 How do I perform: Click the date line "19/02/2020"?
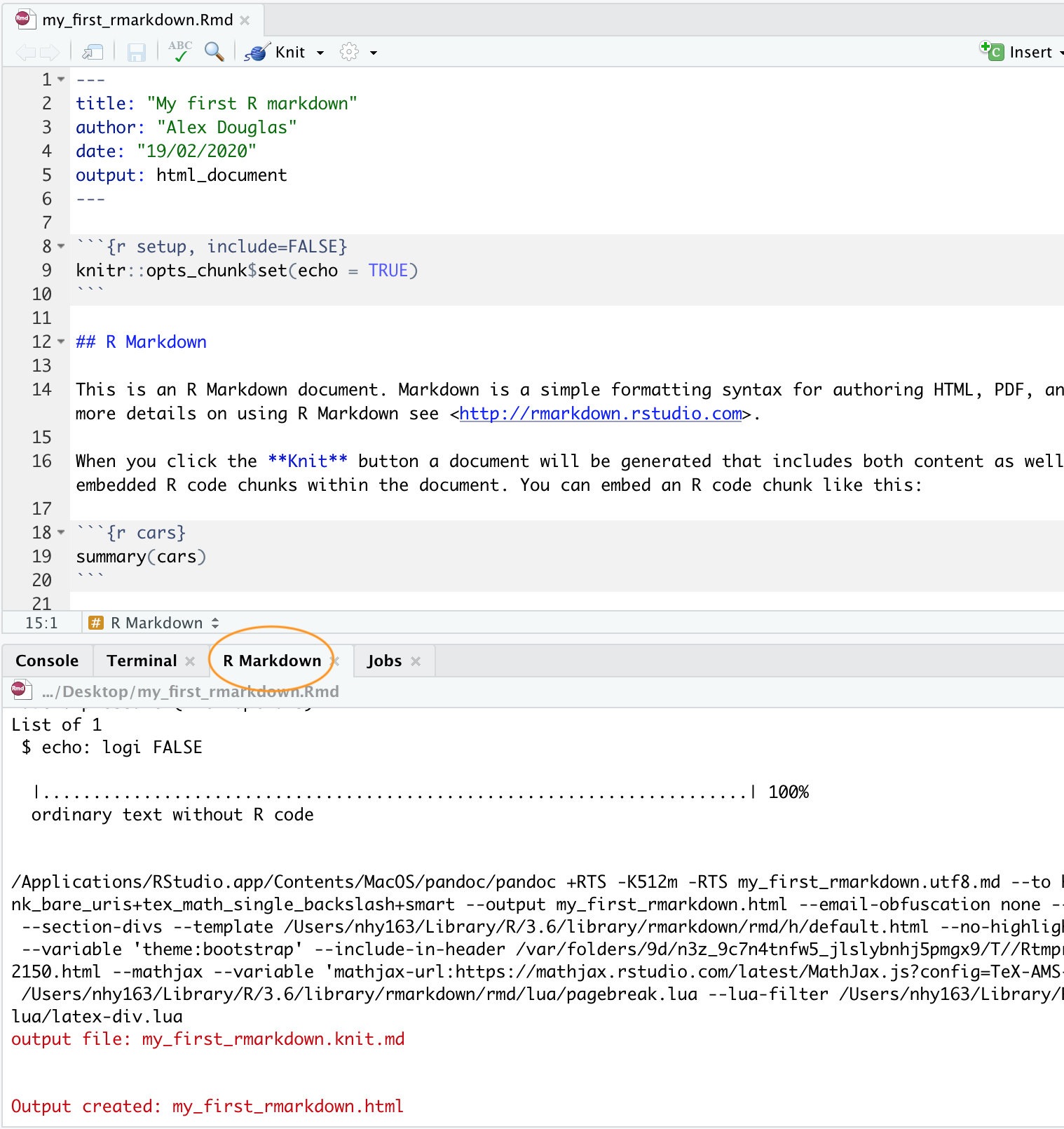pyautogui.click(x=166, y=151)
